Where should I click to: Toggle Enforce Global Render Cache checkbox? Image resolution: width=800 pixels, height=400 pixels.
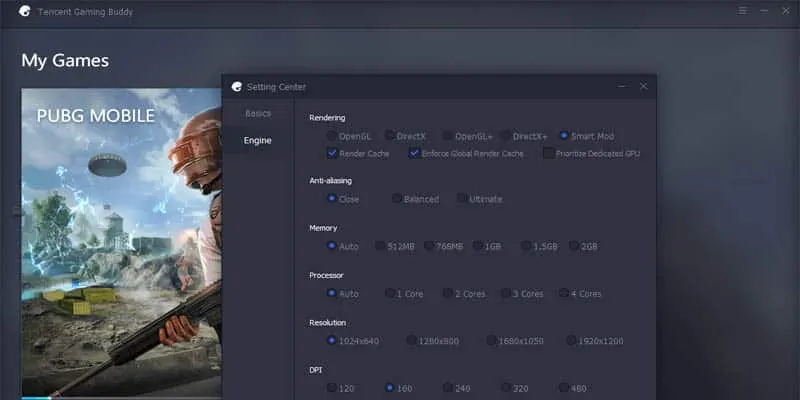[x=414, y=153]
